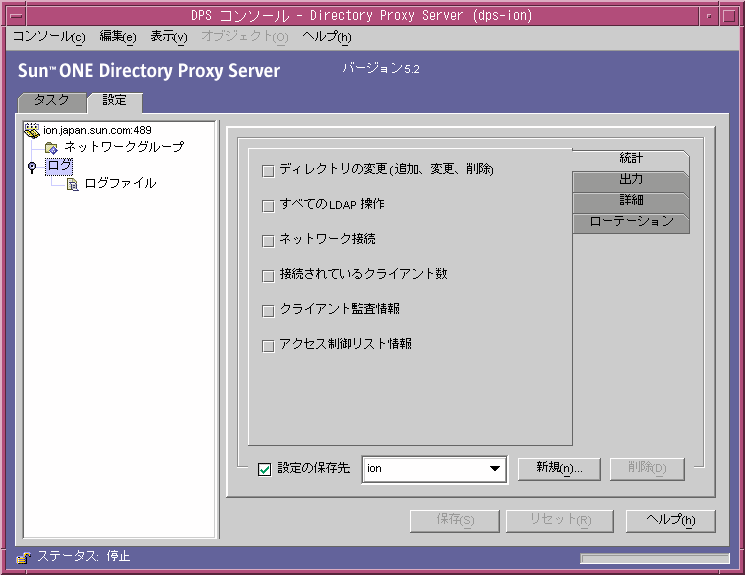This screenshot has width=745, height=575.
Task: Check クライアント監査情報 checkbox
Action: coord(268,311)
